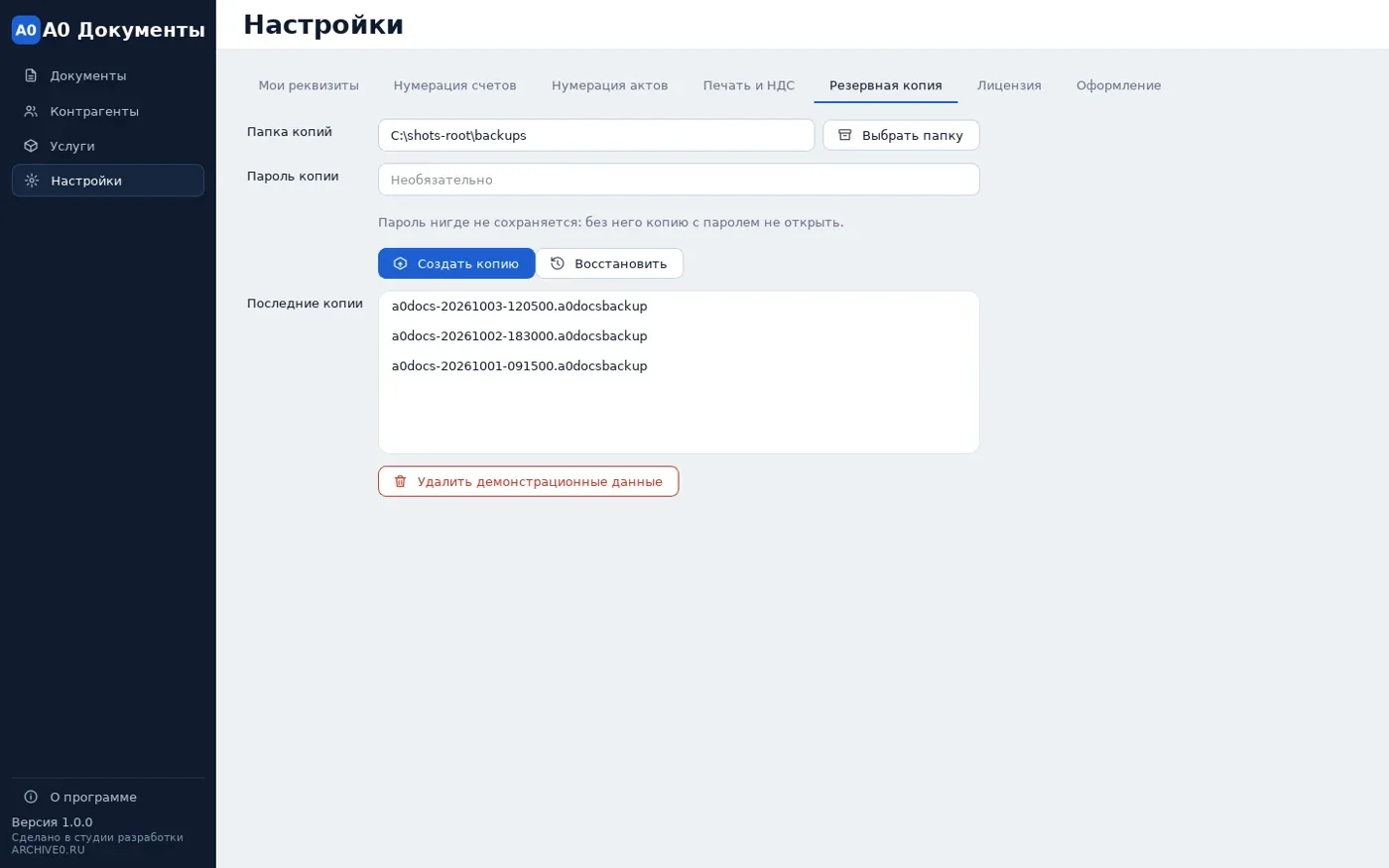Click the trash icon in the delete demo data button
1389x868 pixels.
pyautogui.click(x=401, y=481)
